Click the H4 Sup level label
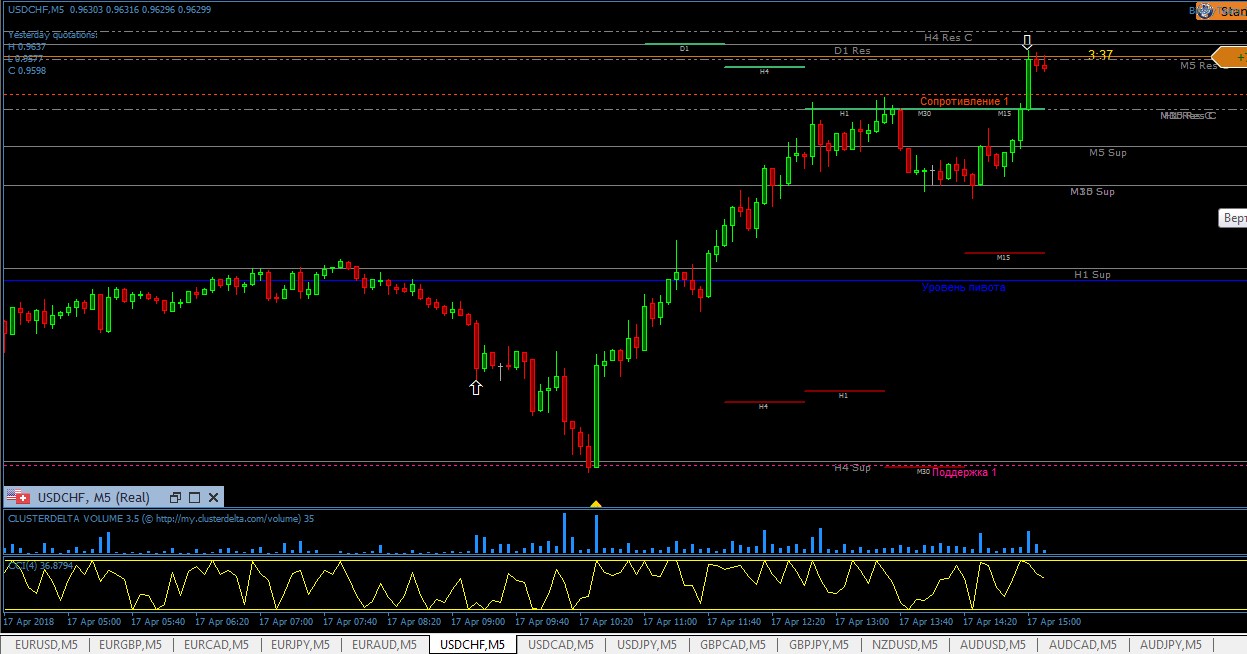 coord(852,467)
